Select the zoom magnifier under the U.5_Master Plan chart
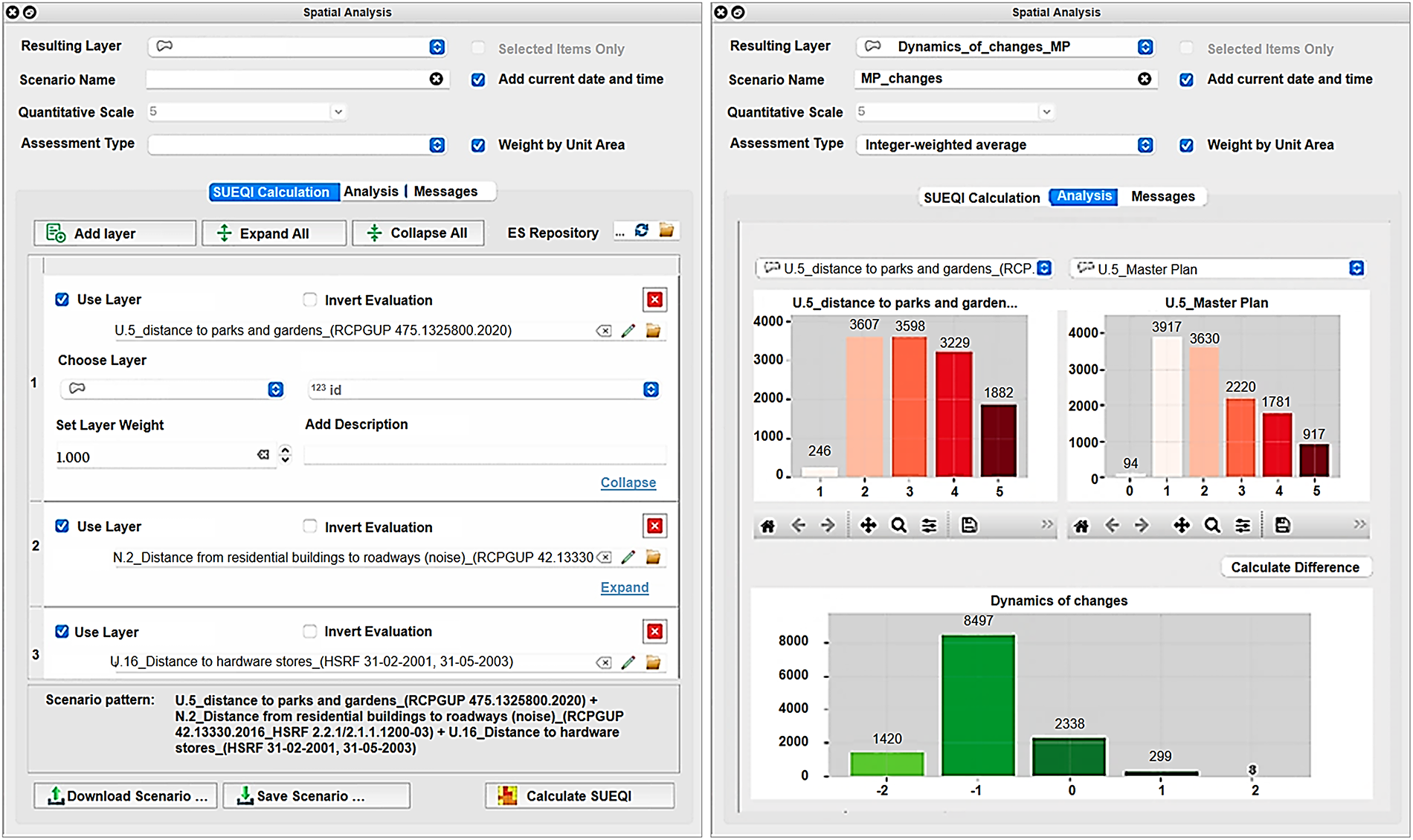This screenshot has height=840, width=1413. (1212, 526)
